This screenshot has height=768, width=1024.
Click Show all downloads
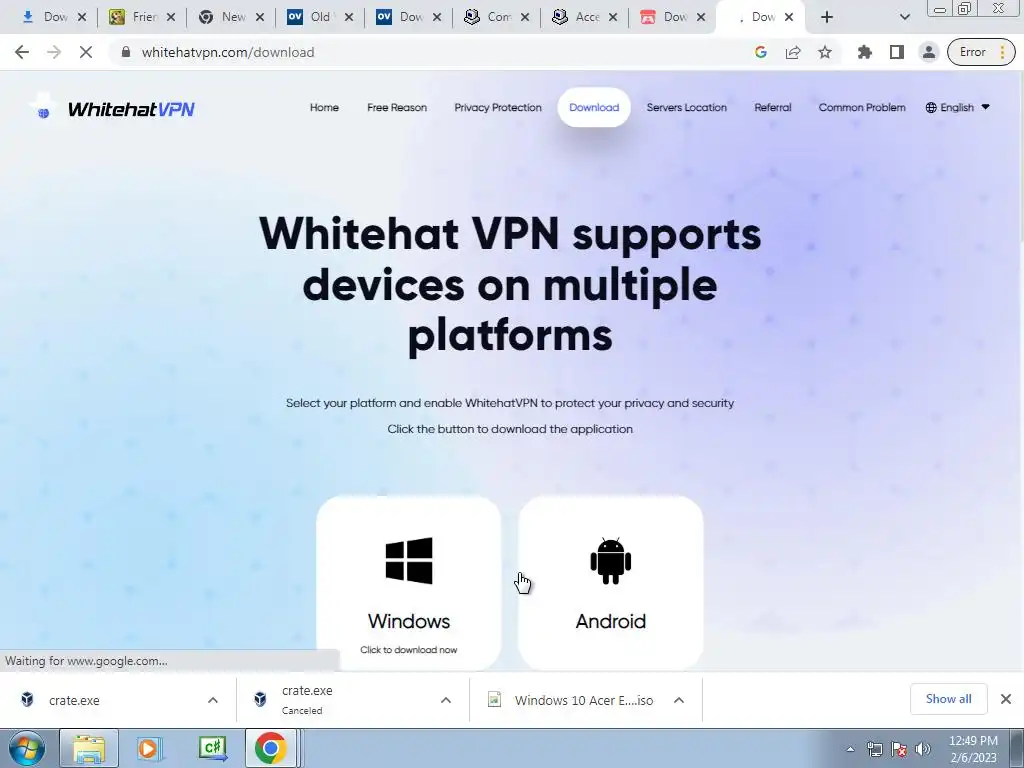(948, 699)
